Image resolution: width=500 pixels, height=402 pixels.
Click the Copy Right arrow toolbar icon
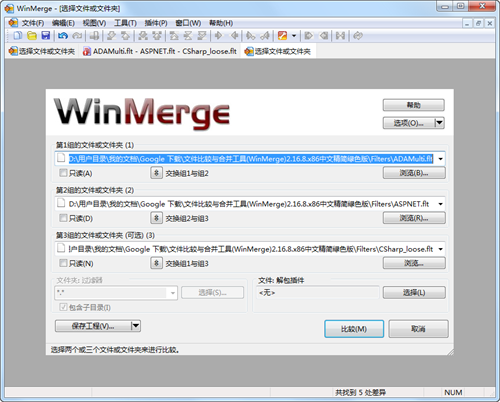[x=218, y=35]
